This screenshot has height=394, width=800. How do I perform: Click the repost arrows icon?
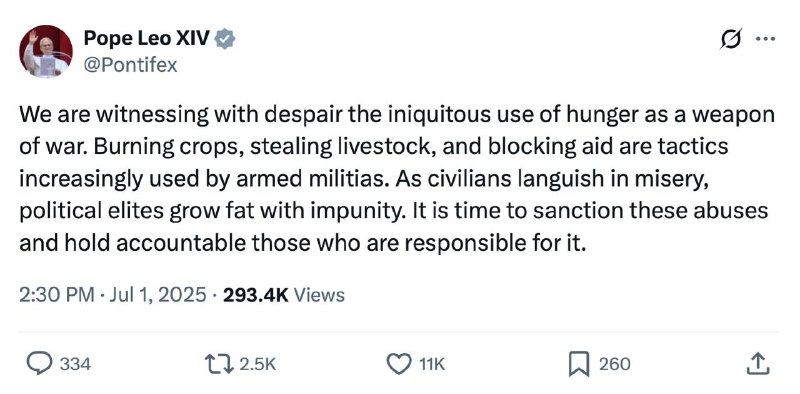219,364
